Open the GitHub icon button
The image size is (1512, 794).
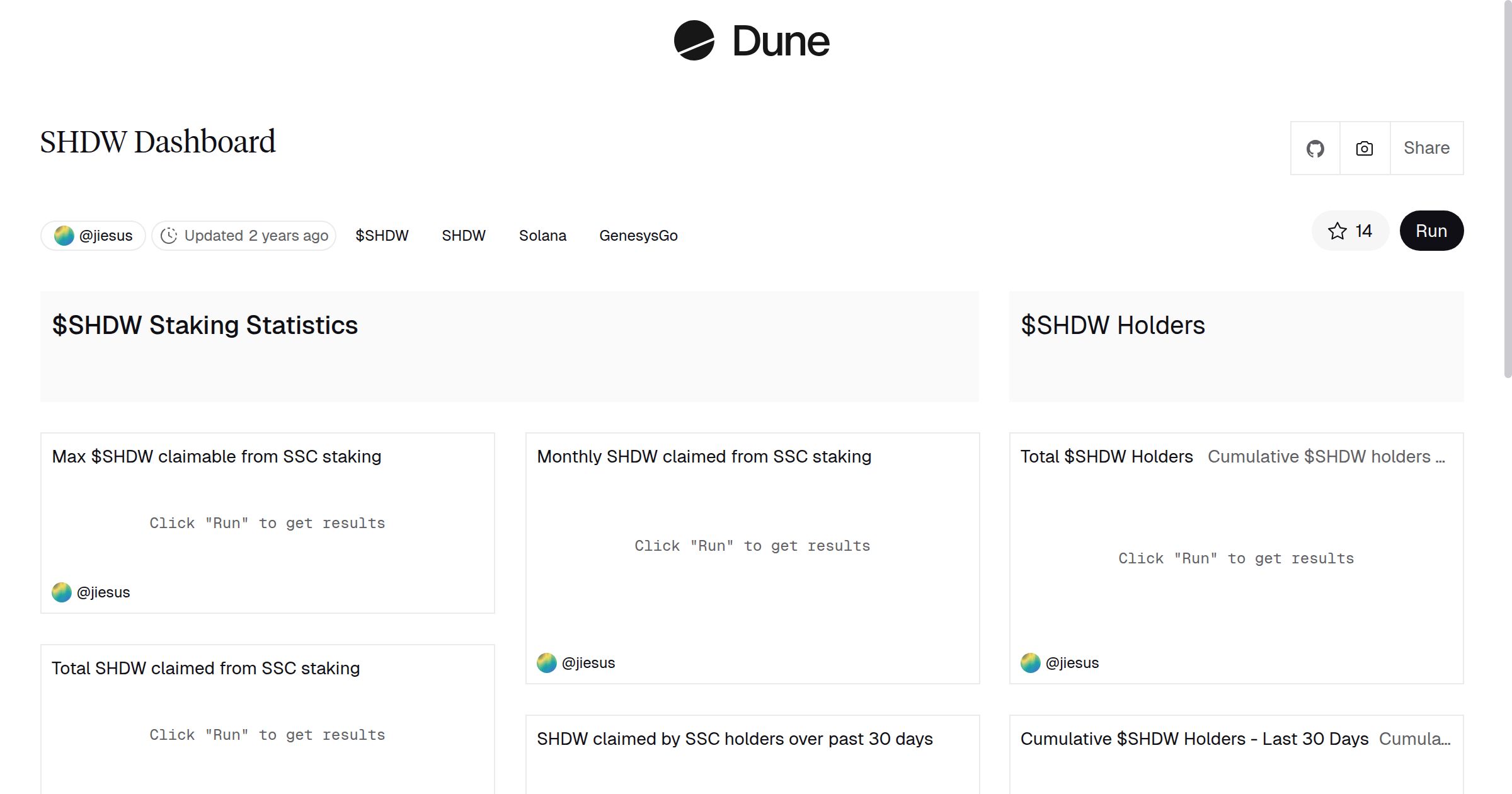coord(1315,149)
